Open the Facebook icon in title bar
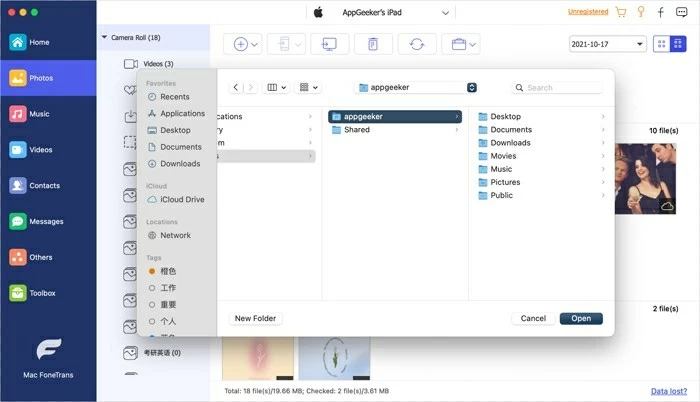 661,13
